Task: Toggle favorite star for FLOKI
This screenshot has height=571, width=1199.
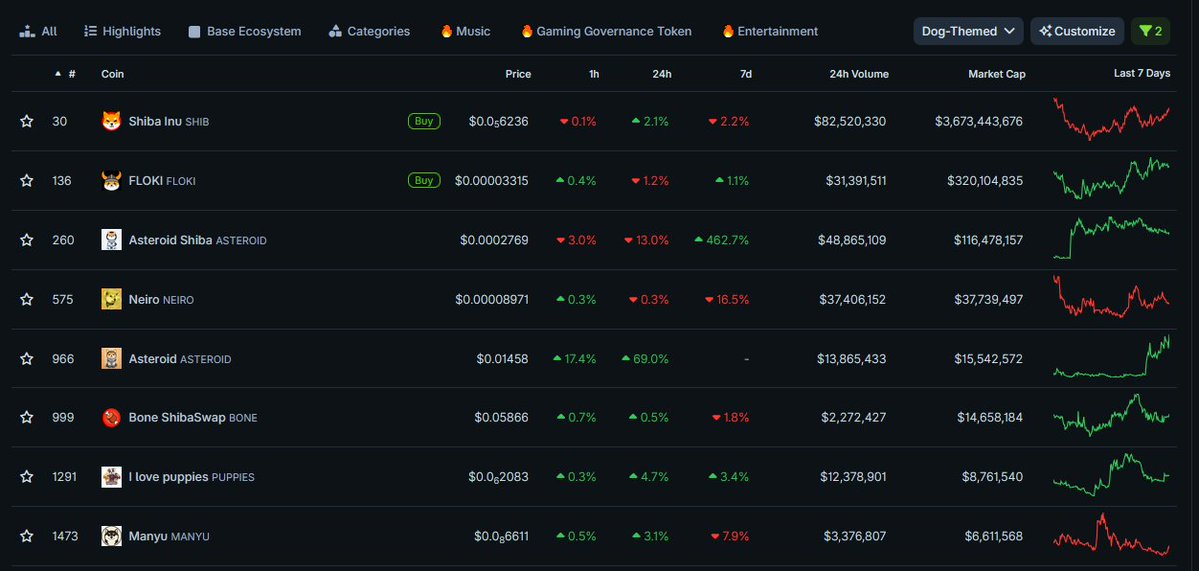Action: point(27,180)
